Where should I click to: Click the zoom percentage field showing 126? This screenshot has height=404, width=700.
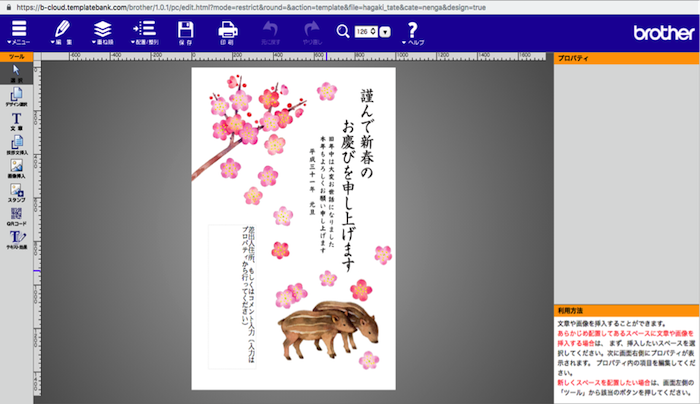(x=366, y=32)
